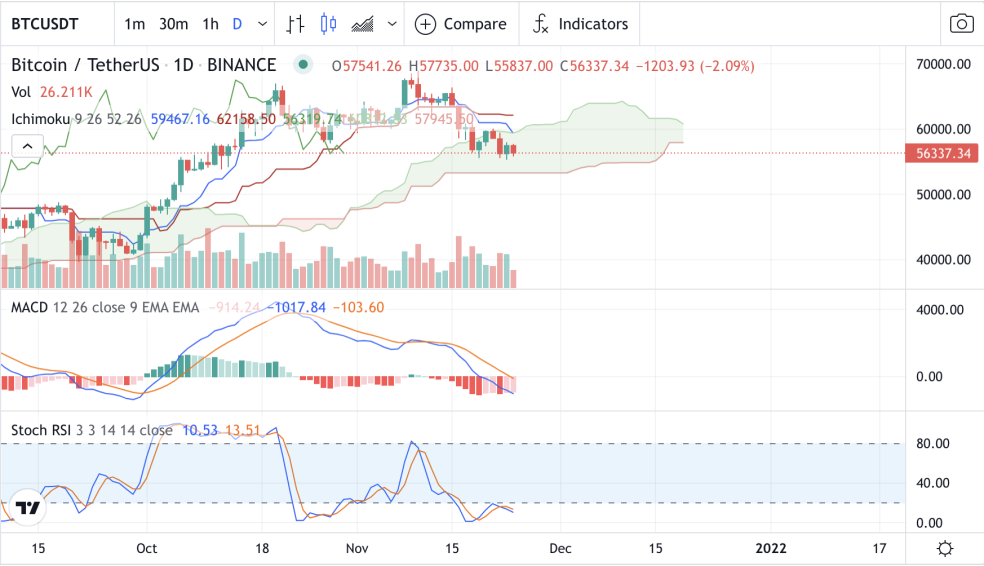Open the TradingView logo link
The image size is (984, 566).
(28, 508)
